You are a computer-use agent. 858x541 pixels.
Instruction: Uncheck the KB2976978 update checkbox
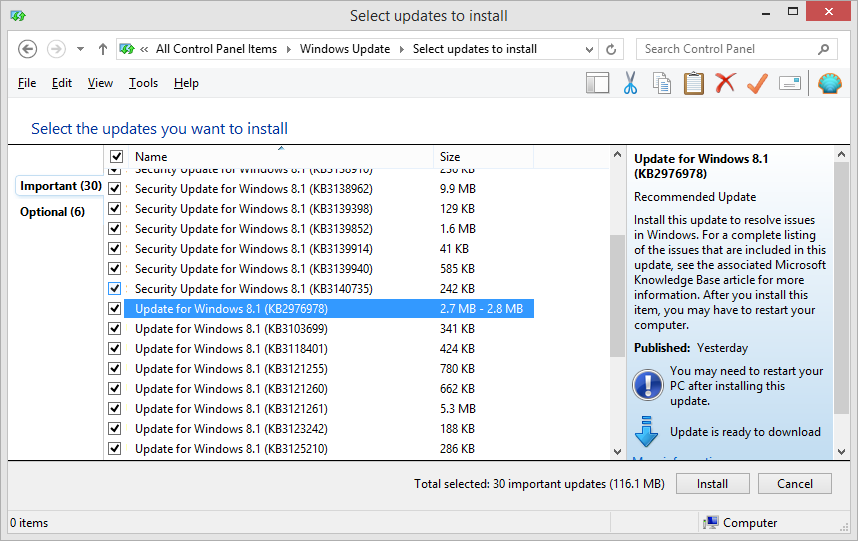(114, 309)
